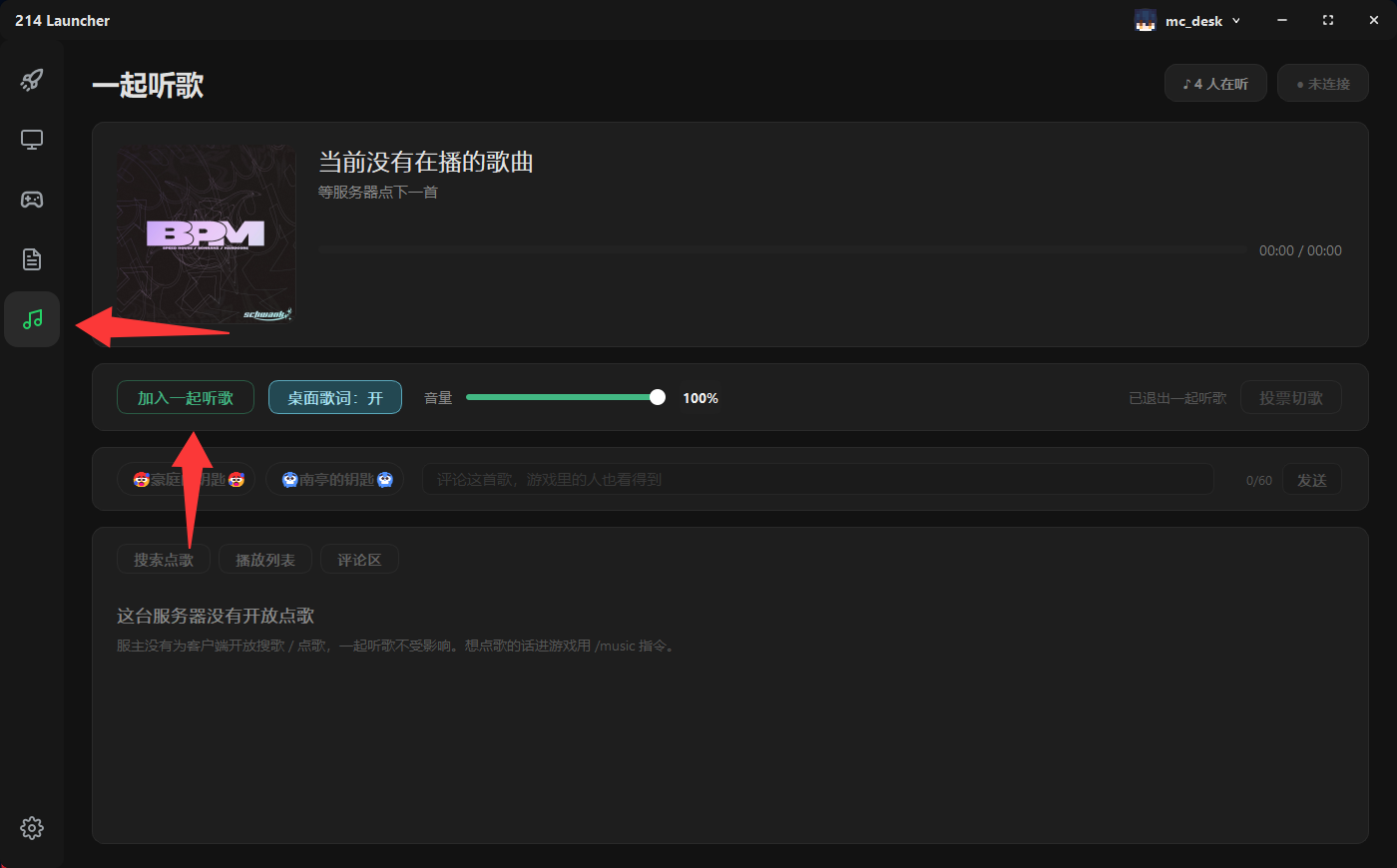Viewport: 1397px width, 868px height.
Task: Maximize the 214 Launcher window
Action: click(x=1328, y=20)
